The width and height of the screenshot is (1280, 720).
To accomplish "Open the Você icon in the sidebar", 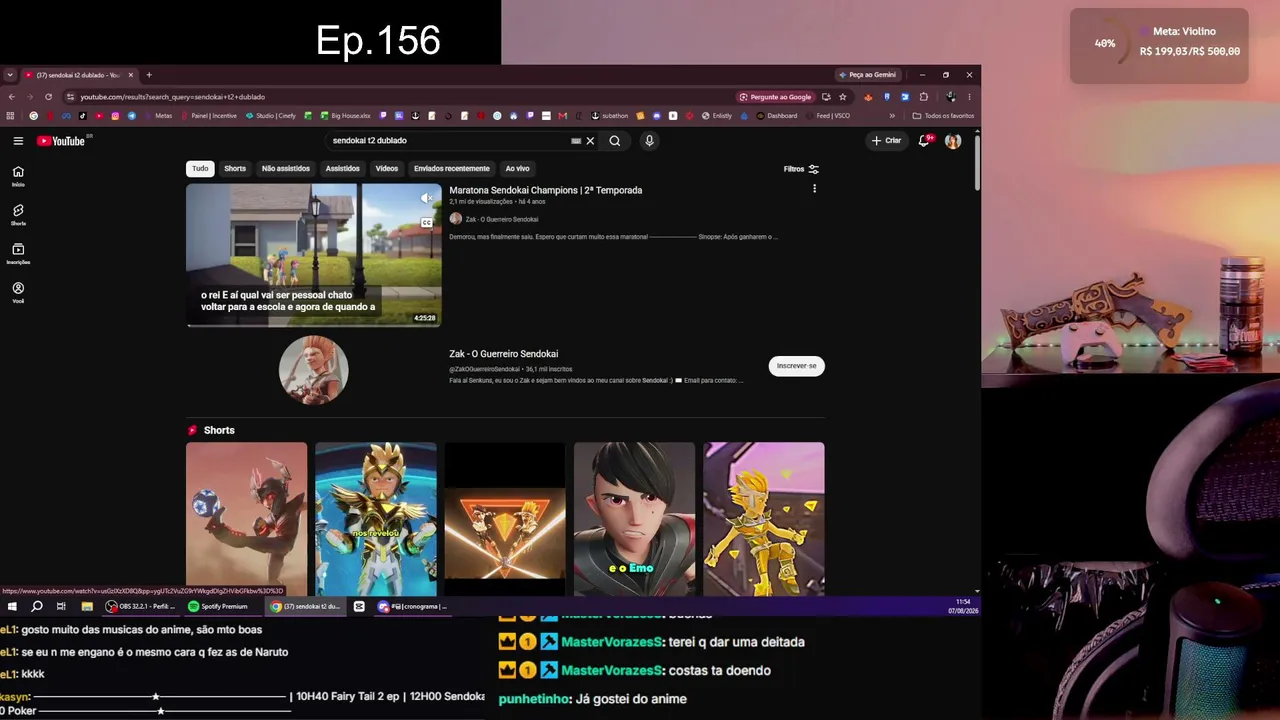I will (x=18, y=292).
